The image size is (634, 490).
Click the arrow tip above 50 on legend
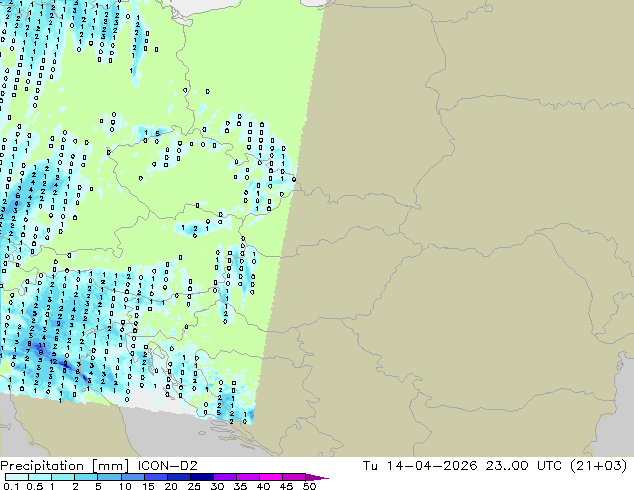coord(317,477)
